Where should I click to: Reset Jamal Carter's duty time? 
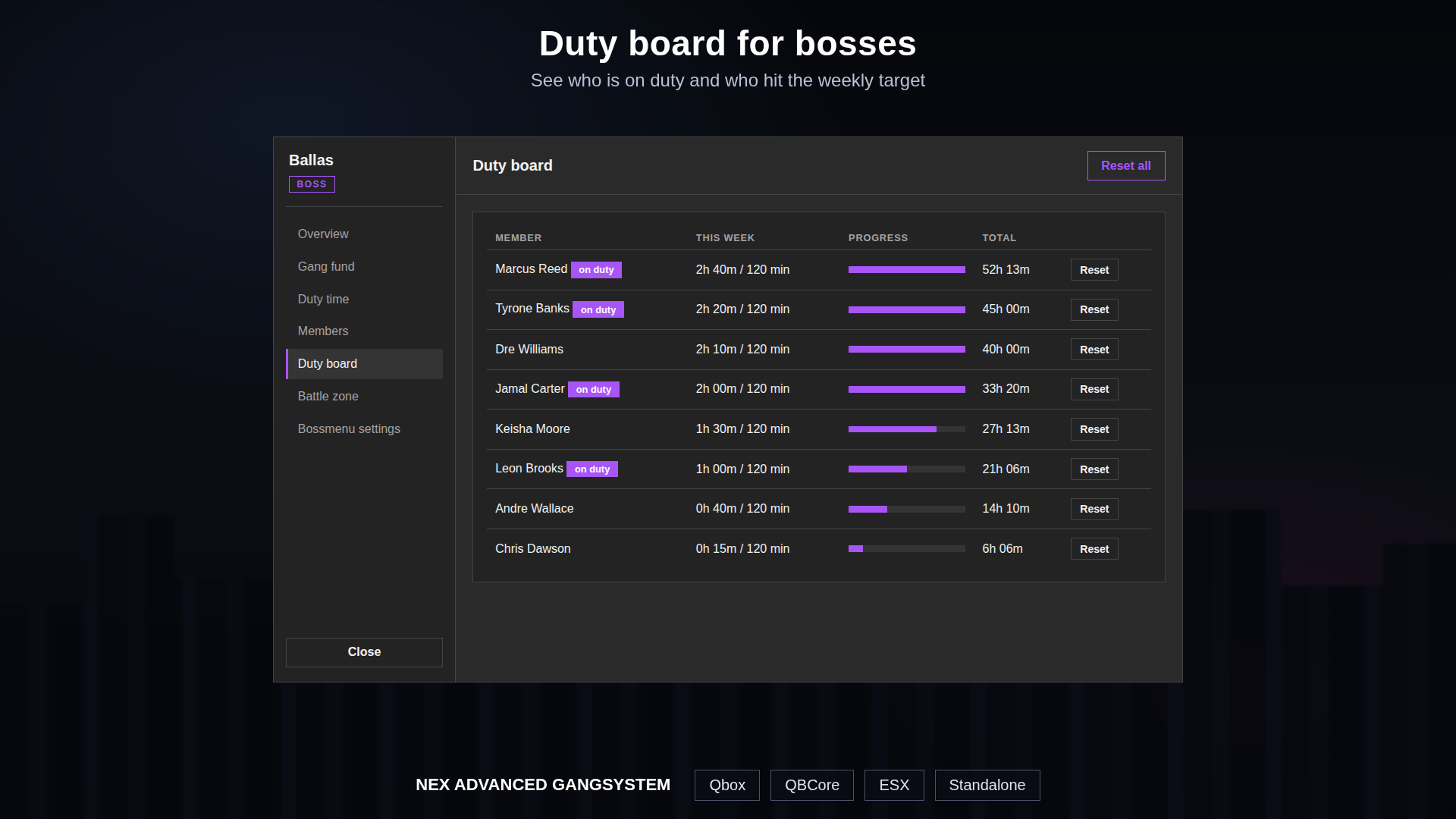[x=1094, y=389]
